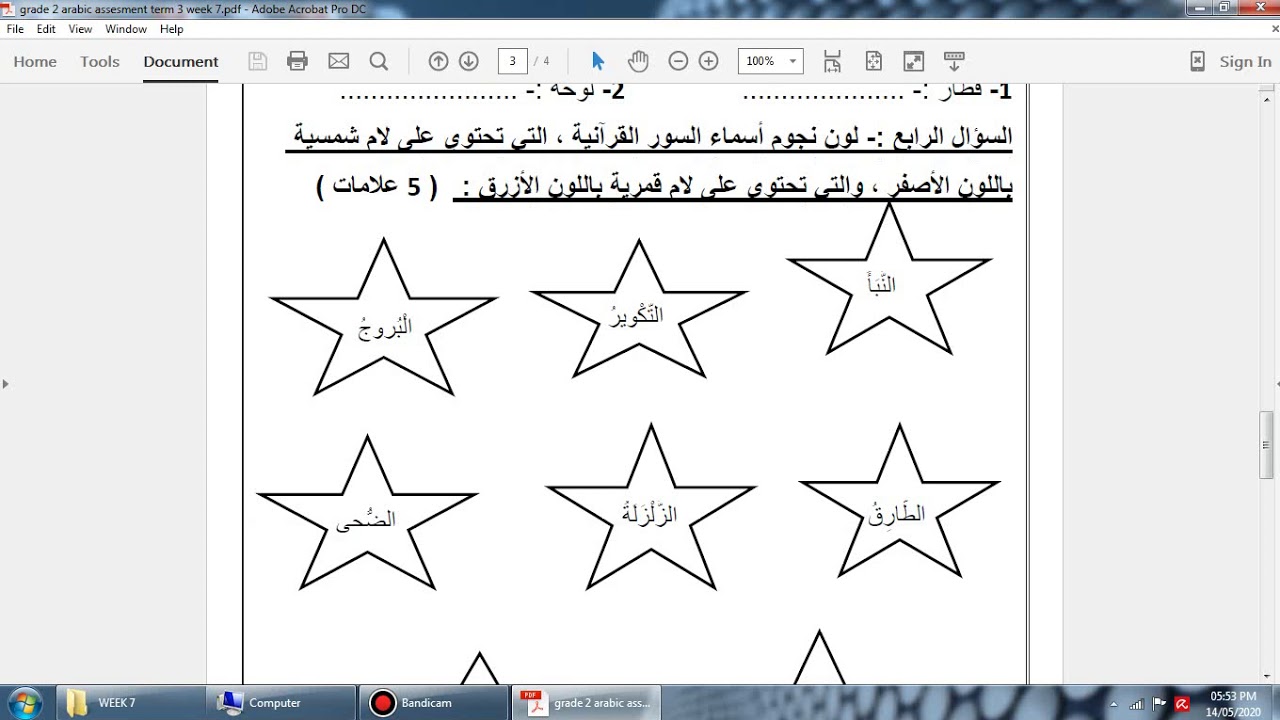Zoom out with the minus icon

(x=678, y=61)
